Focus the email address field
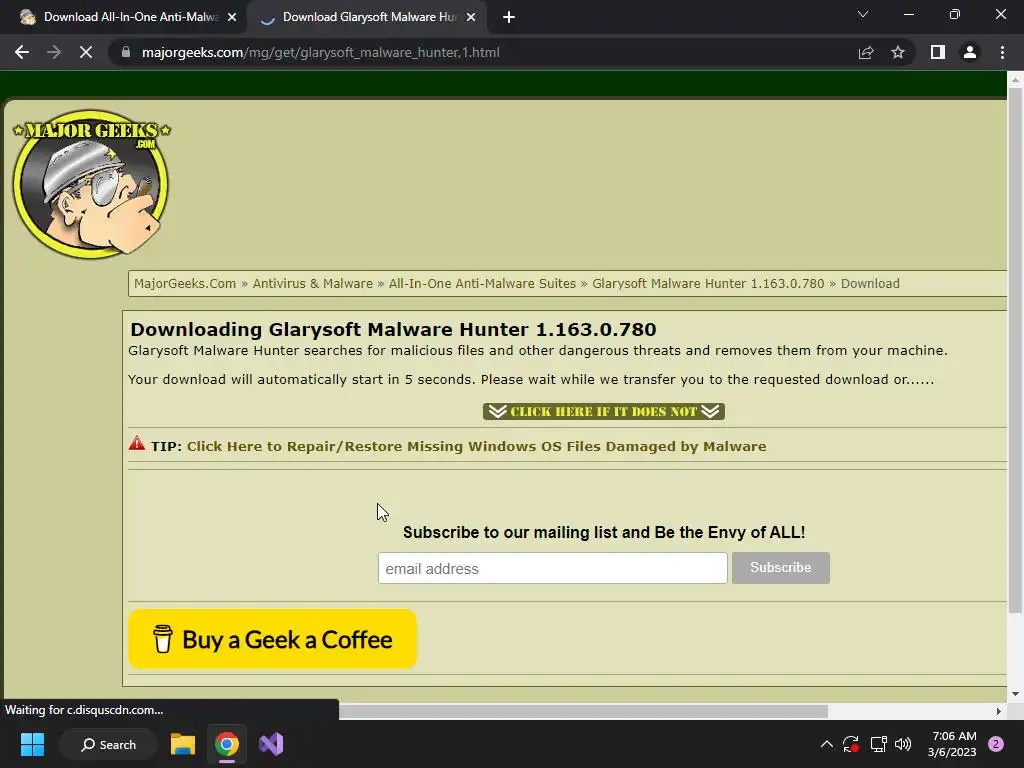 pyautogui.click(x=552, y=568)
